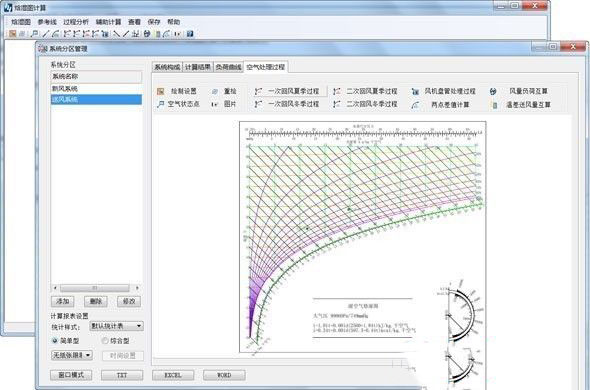Expand the 统计样式 默认统计表 dropdown
590x390 pixels.
pyautogui.click(x=117, y=326)
